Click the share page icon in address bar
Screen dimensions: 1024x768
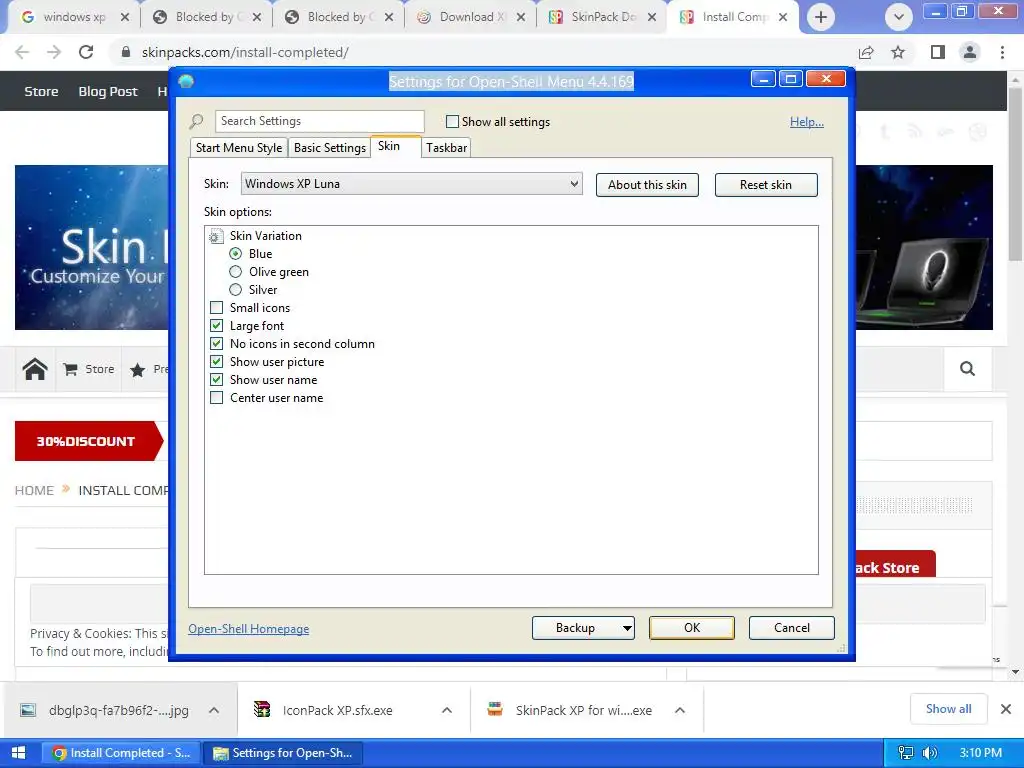pyautogui.click(x=866, y=52)
